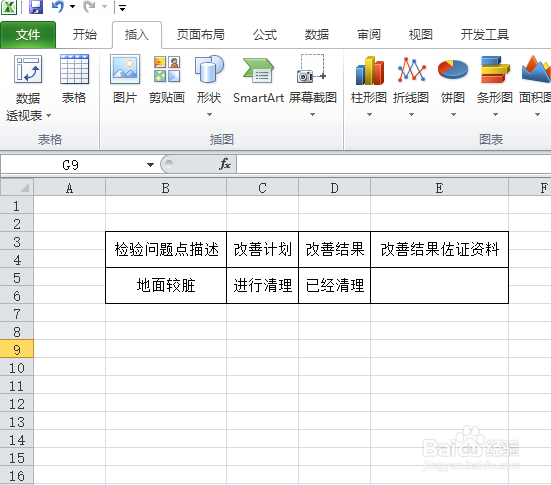Open the Undo history dropdown arrow
The width and height of the screenshot is (551, 485).
(73, 6)
